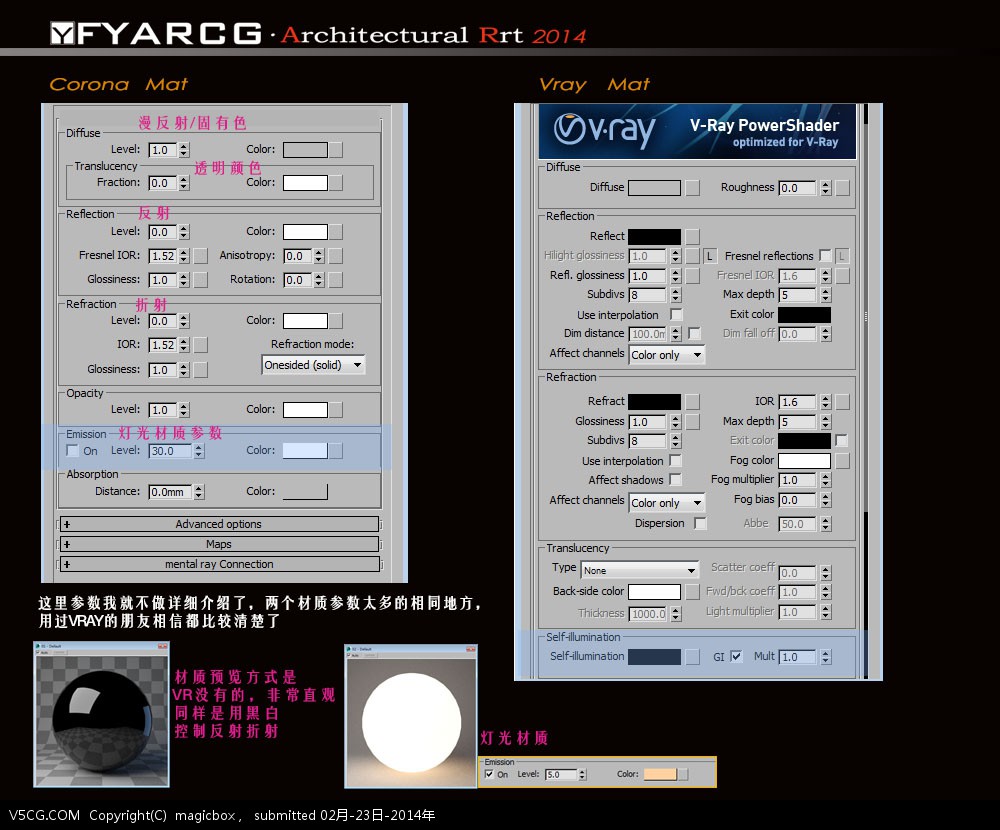
Task: Click map button beside Corona Fresnel IOR
Action: (x=201, y=256)
